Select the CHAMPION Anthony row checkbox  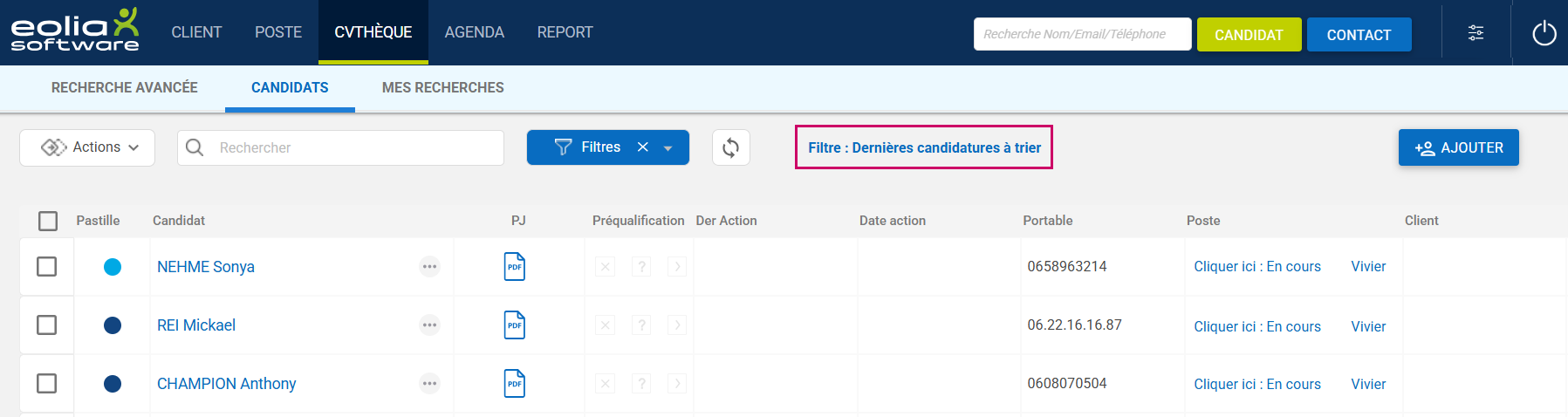47,384
